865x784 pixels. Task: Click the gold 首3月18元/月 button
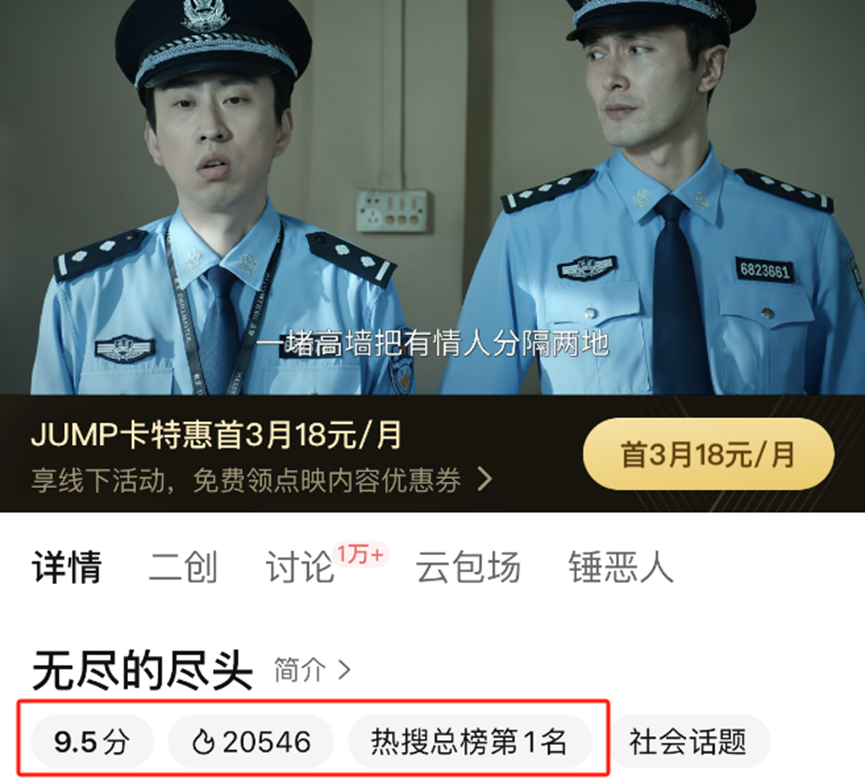tap(708, 454)
